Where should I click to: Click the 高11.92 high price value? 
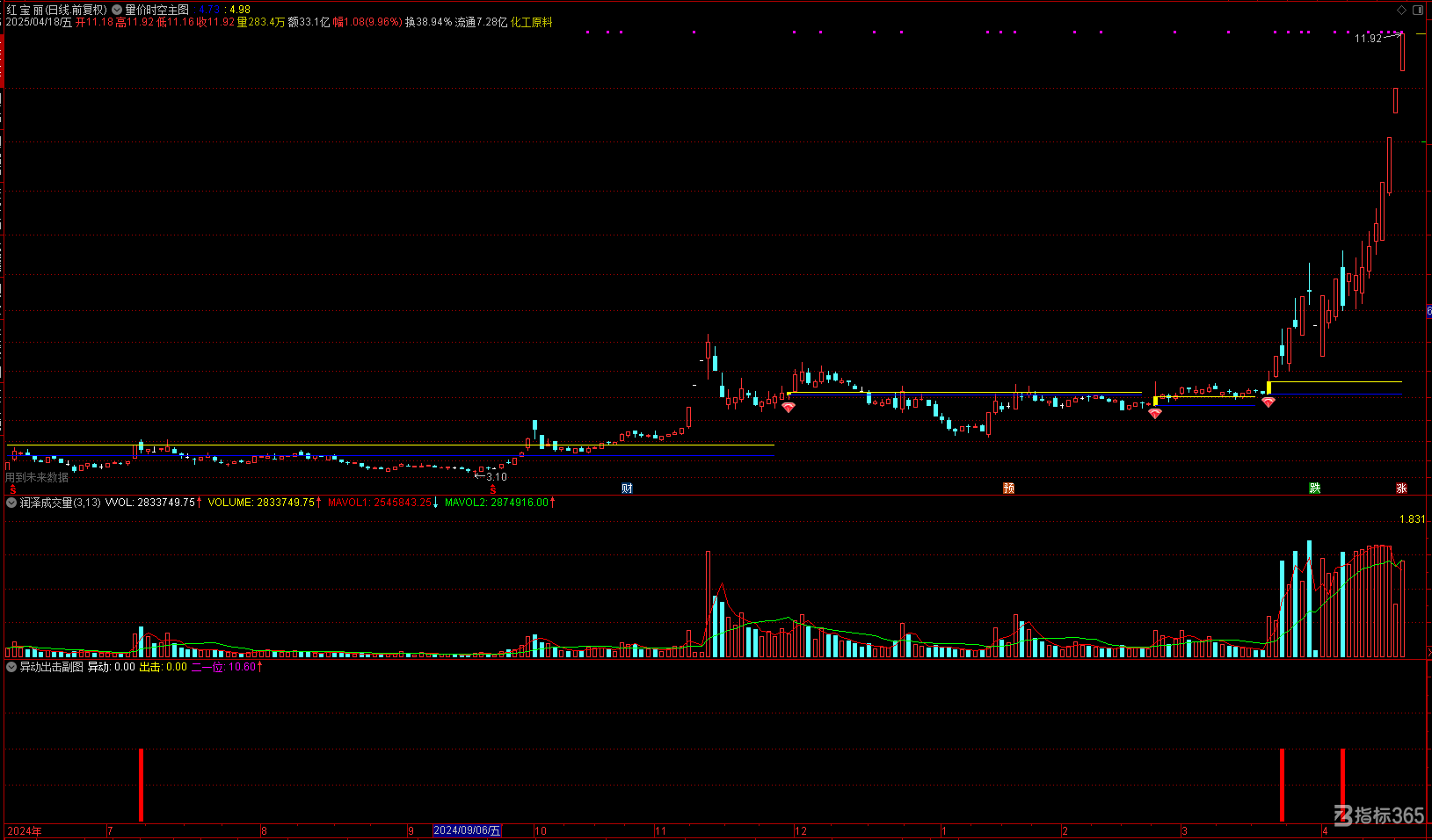tap(134, 22)
